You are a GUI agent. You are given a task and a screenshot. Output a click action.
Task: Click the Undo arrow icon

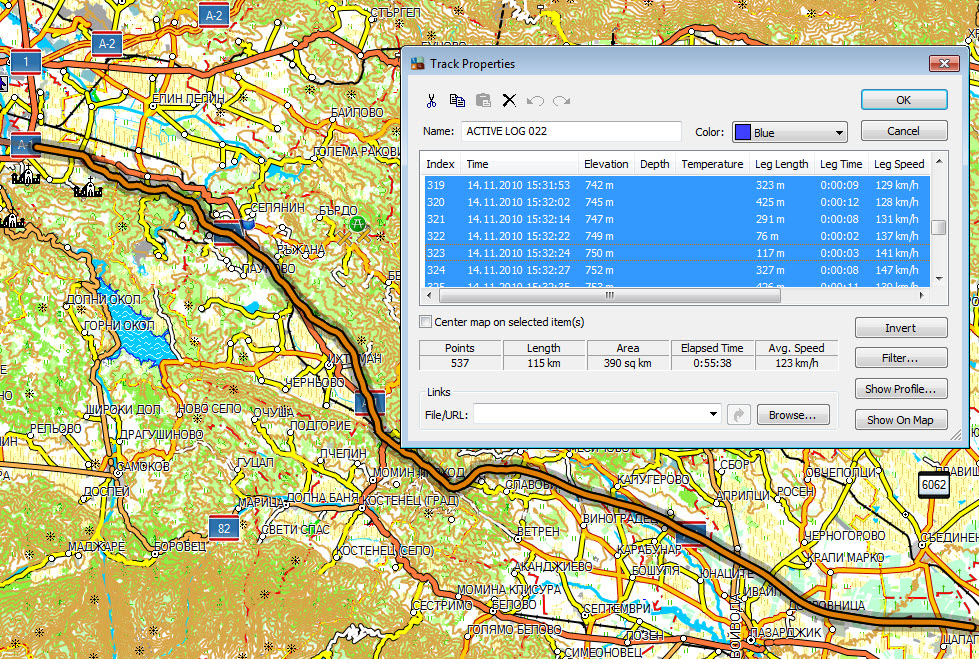[x=535, y=100]
